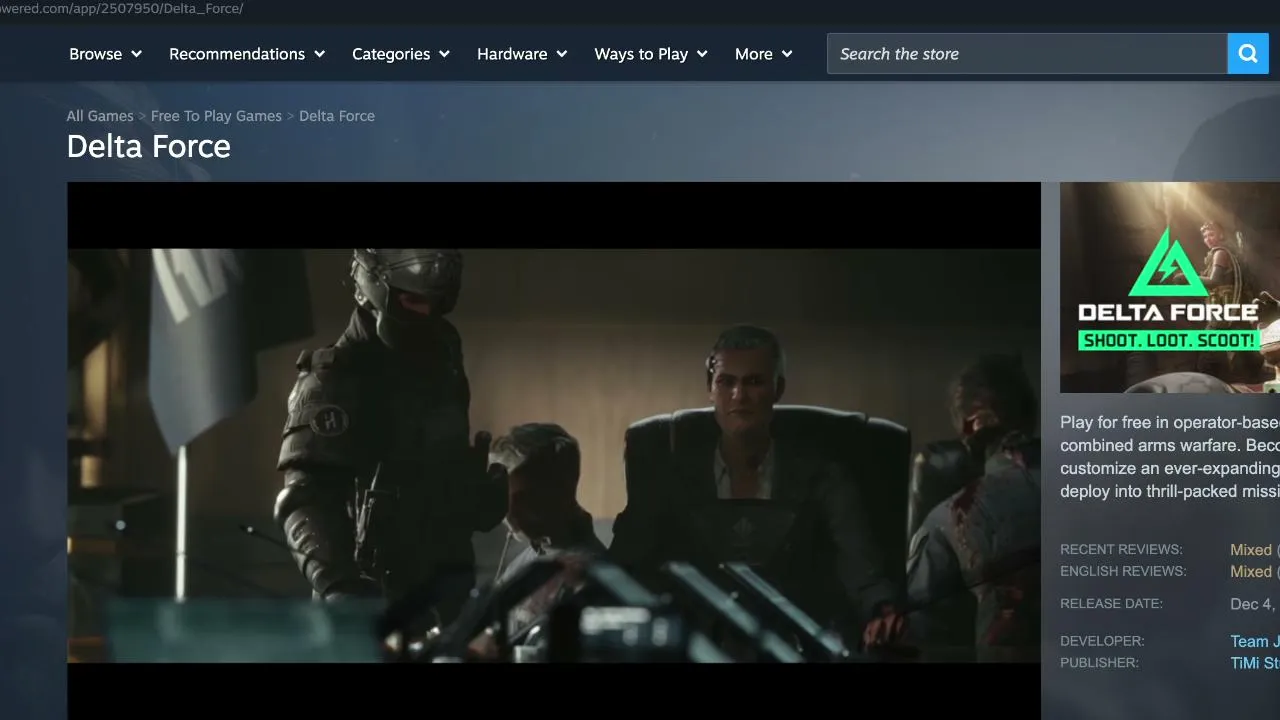1280x720 pixels.
Task: Click the game description text
Action: click(x=1170, y=457)
